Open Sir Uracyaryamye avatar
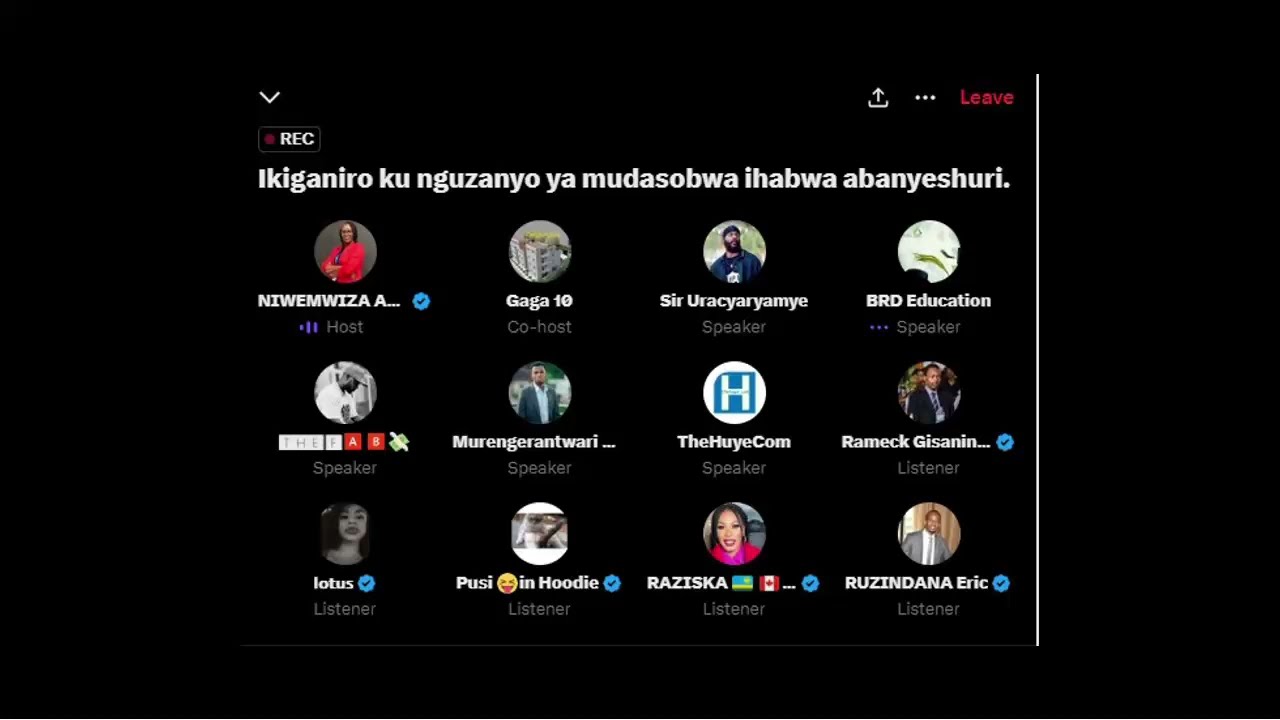 pos(734,252)
